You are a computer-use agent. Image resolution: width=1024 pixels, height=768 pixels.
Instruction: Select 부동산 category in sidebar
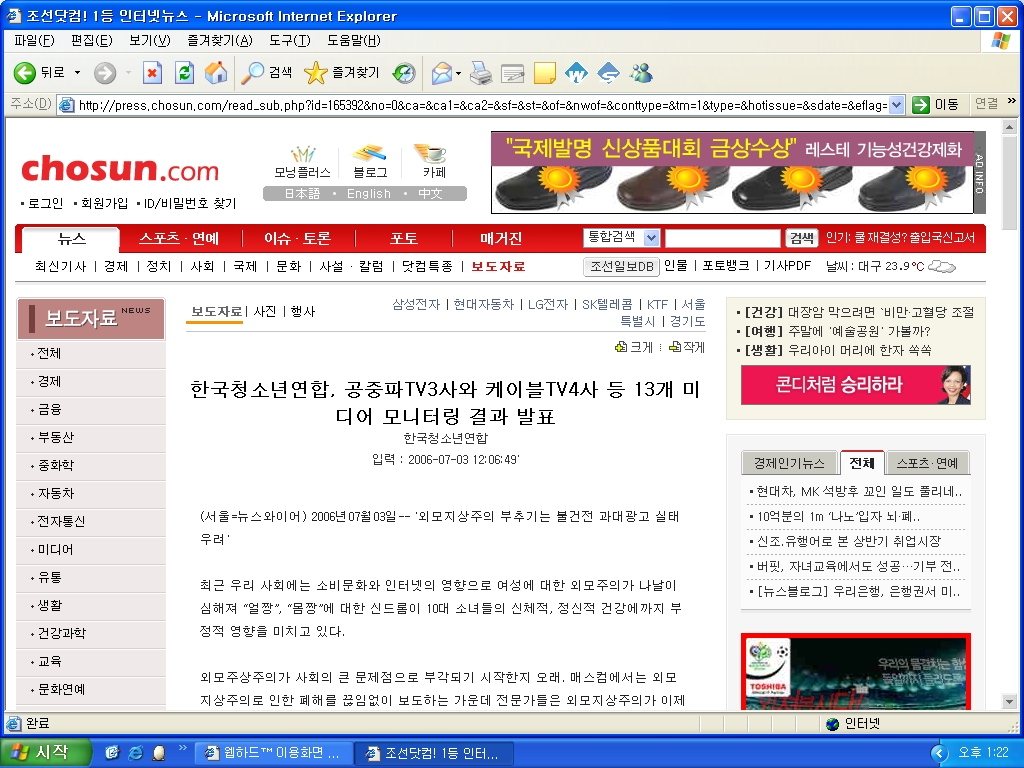click(x=56, y=437)
